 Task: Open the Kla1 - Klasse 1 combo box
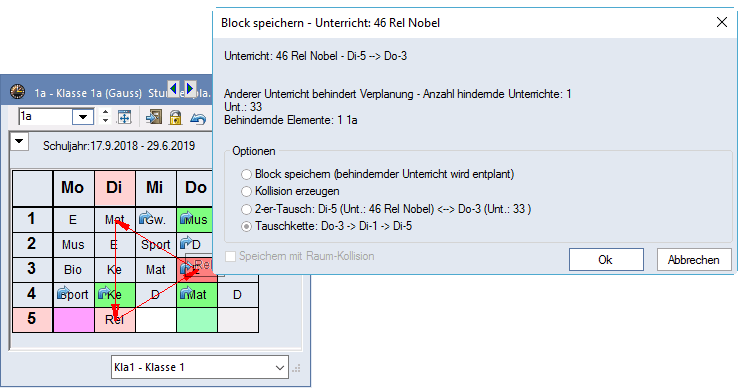[200, 367]
